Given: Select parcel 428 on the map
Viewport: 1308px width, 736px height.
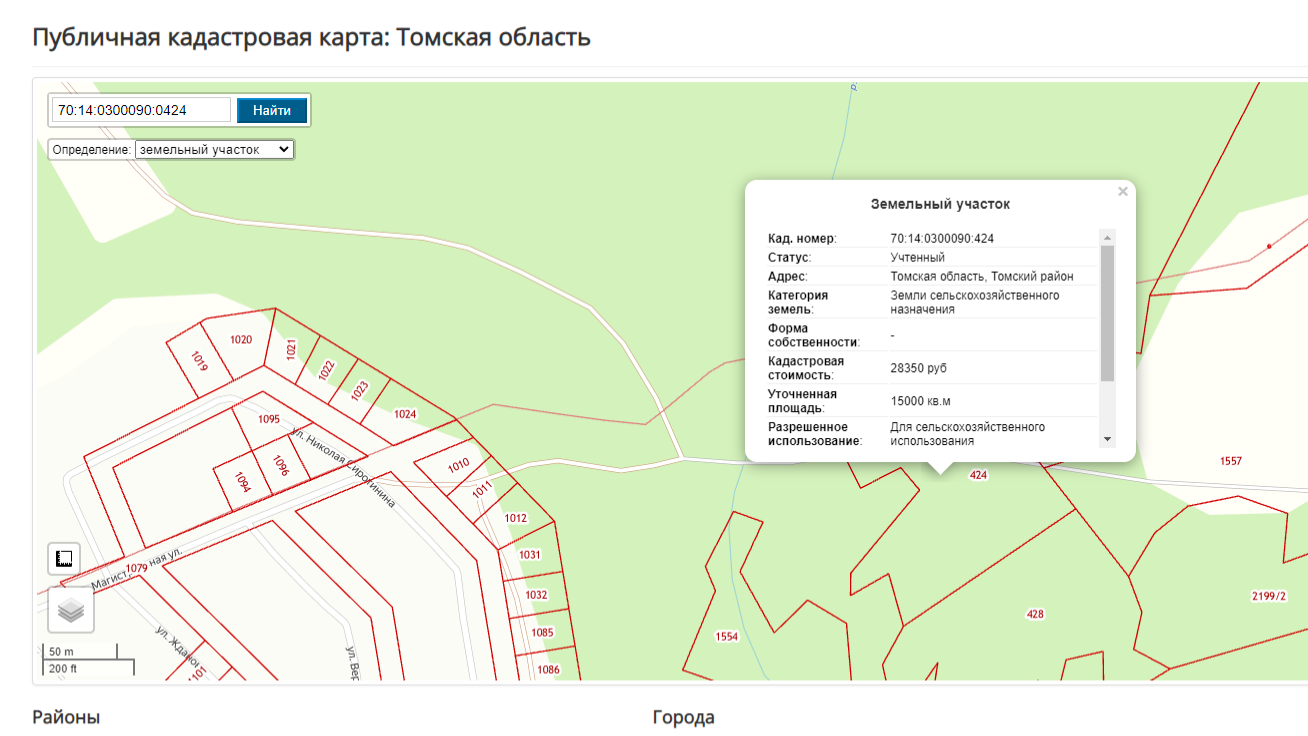Looking at the screenshot, I should click(x=1035, y=613).
